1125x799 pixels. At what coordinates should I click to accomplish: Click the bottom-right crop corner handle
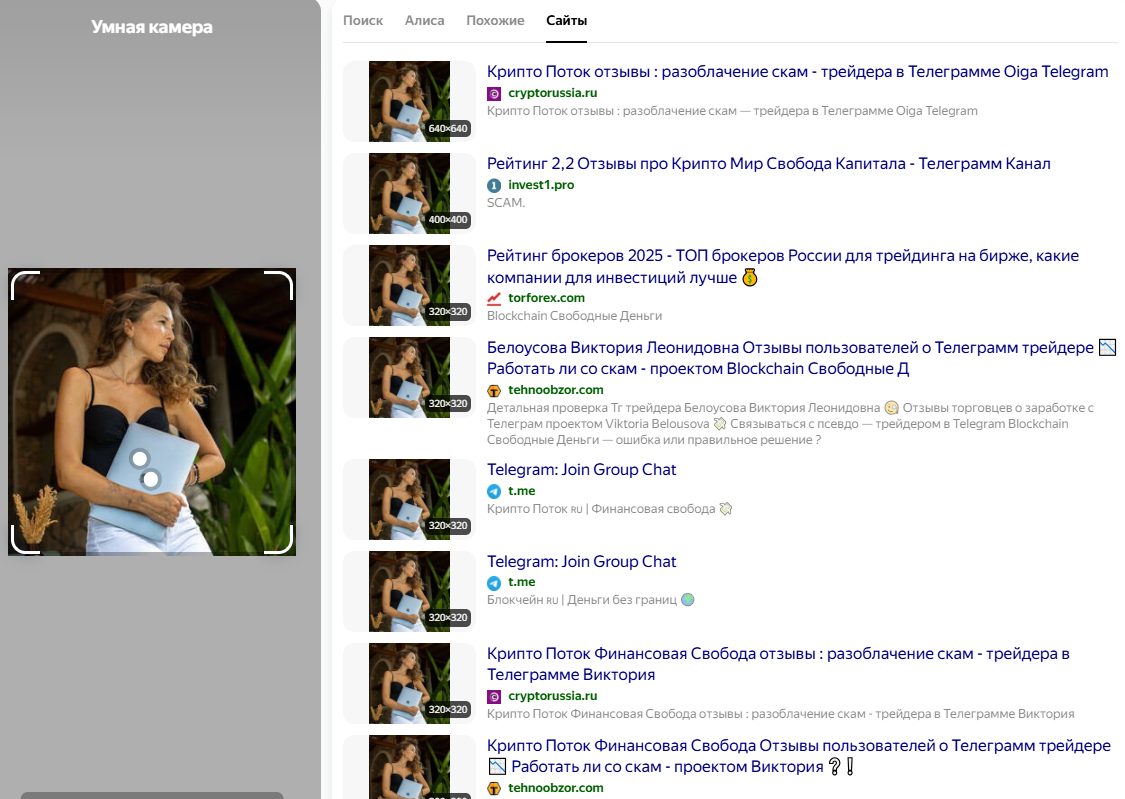(281, 541)
